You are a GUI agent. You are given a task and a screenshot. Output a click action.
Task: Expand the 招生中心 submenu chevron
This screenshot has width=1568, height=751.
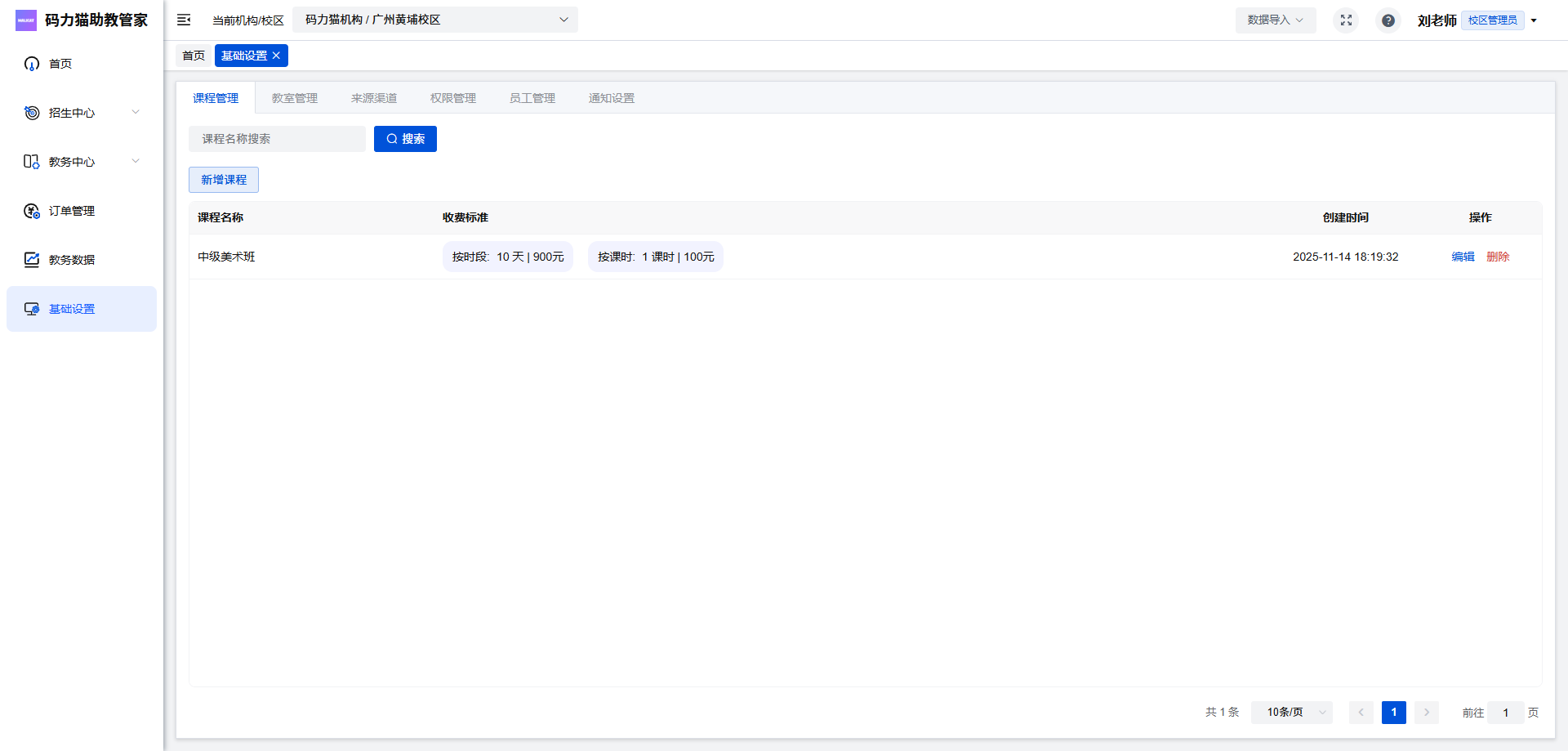click(136, 113)
